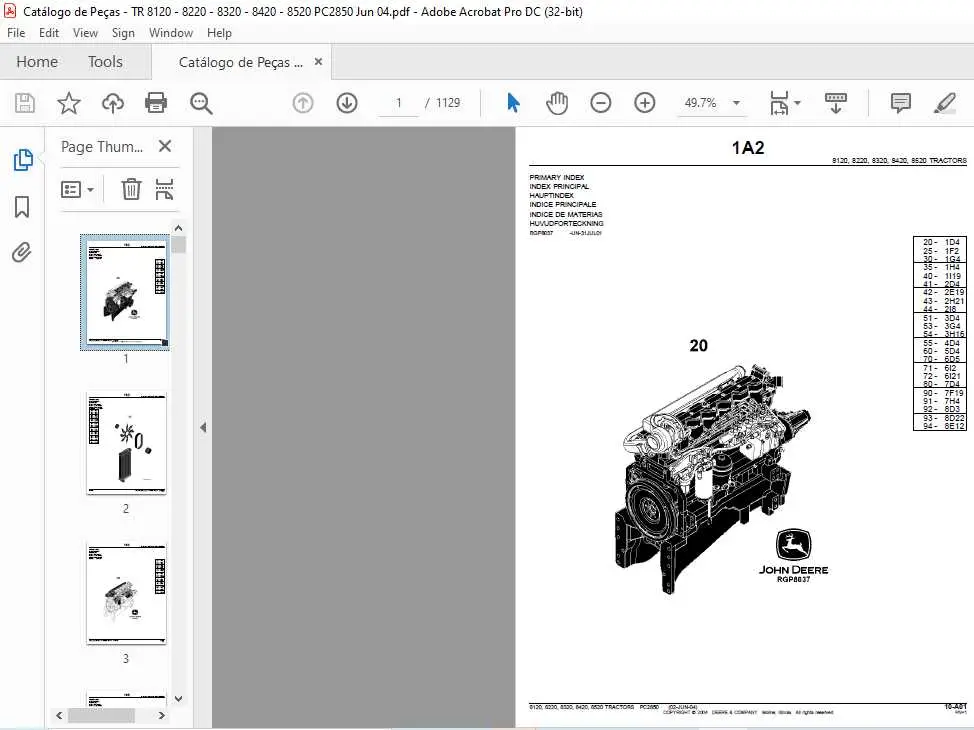Switch to the Home tab
974x730 pixels.
pyautogui.click(x=37, y=62)
